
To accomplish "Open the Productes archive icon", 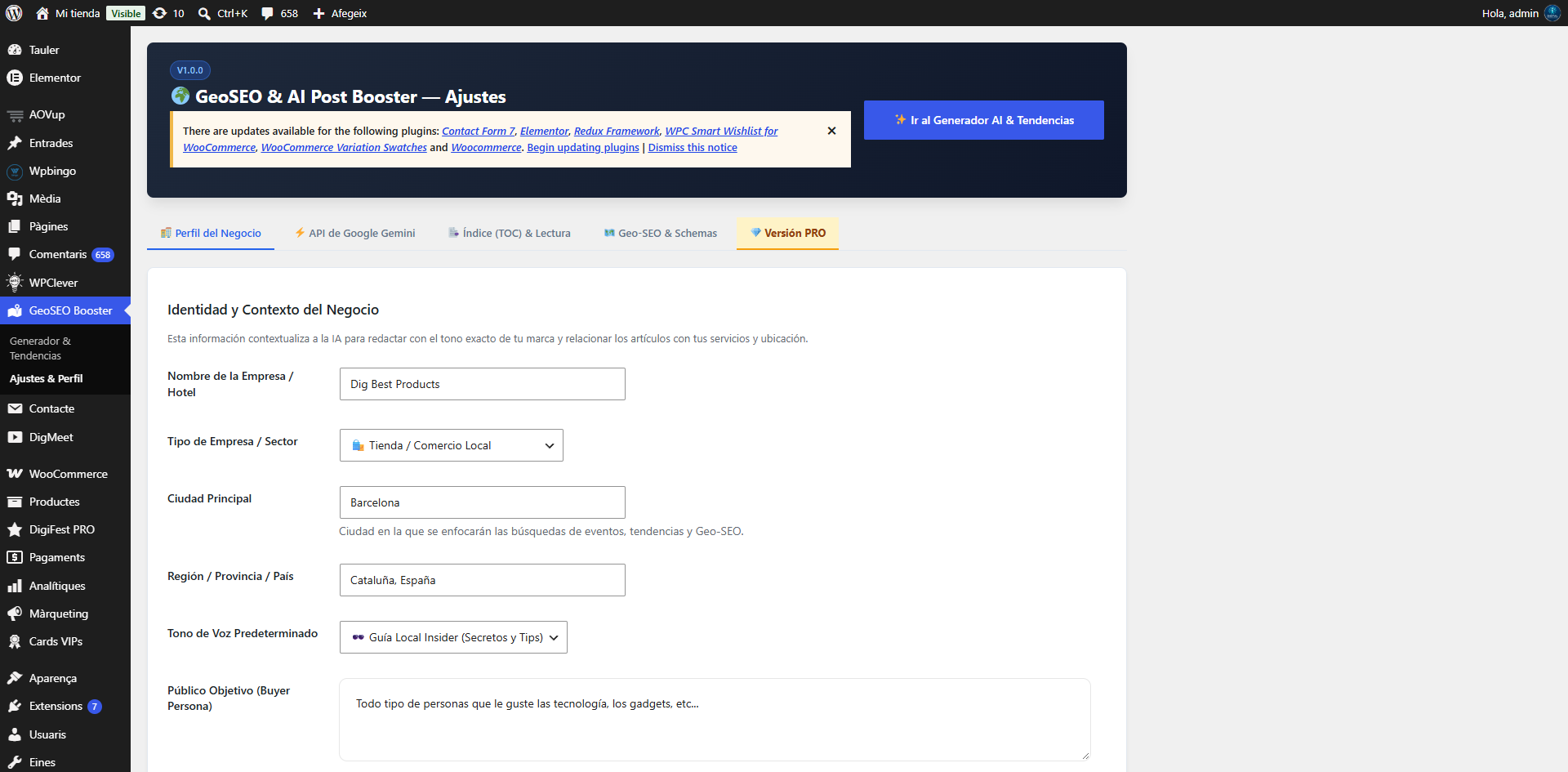I will tap(15, 502).
